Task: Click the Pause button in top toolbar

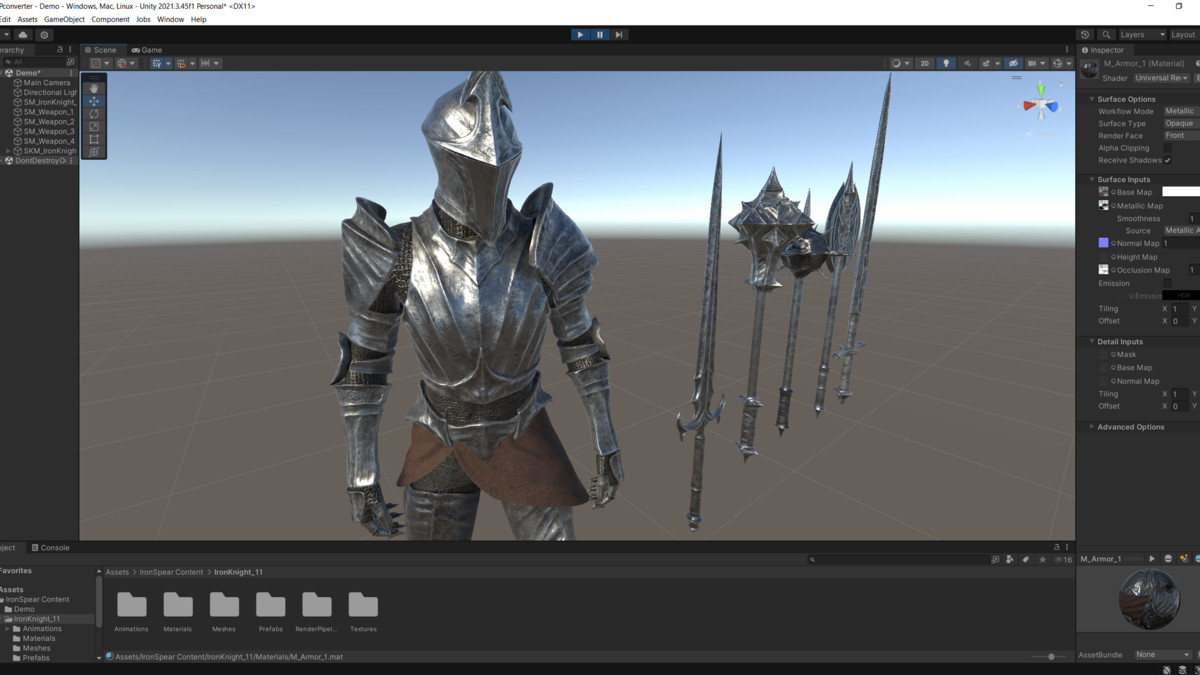Action: pos(600,35)
